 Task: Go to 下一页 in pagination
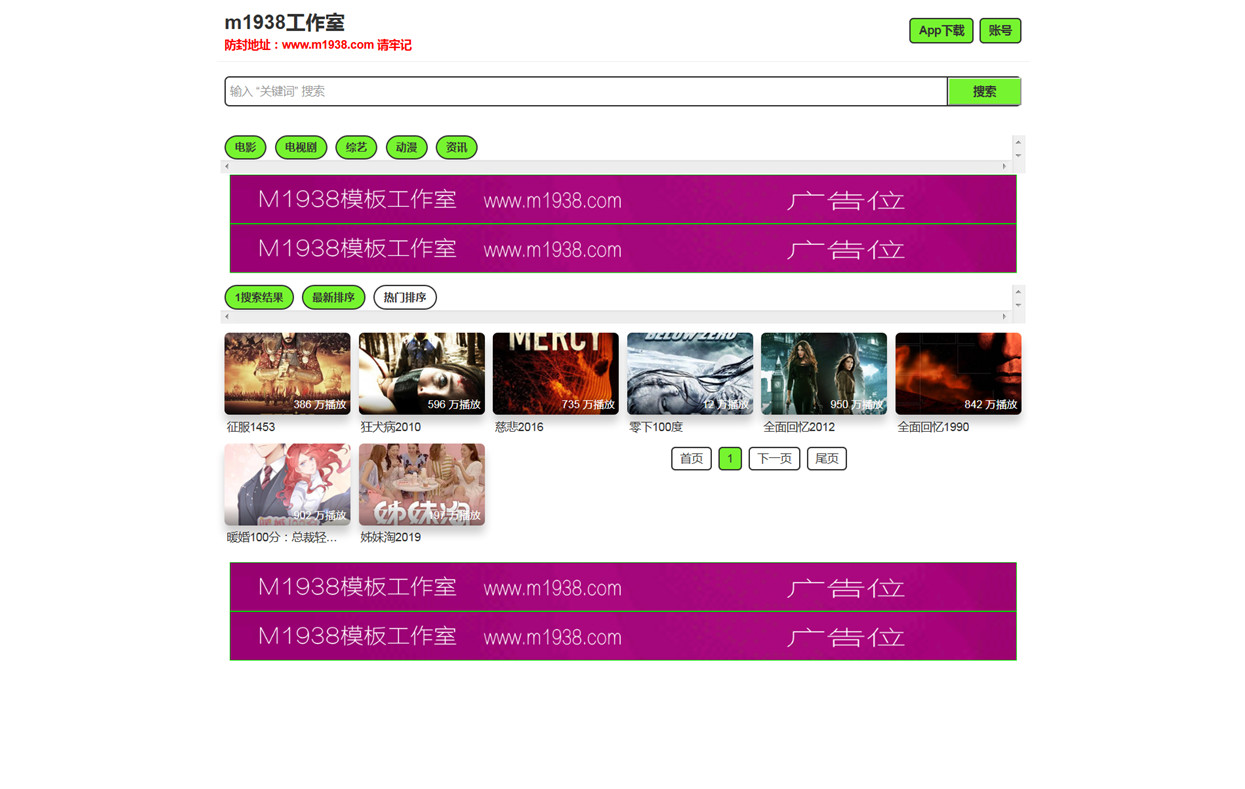774,459
